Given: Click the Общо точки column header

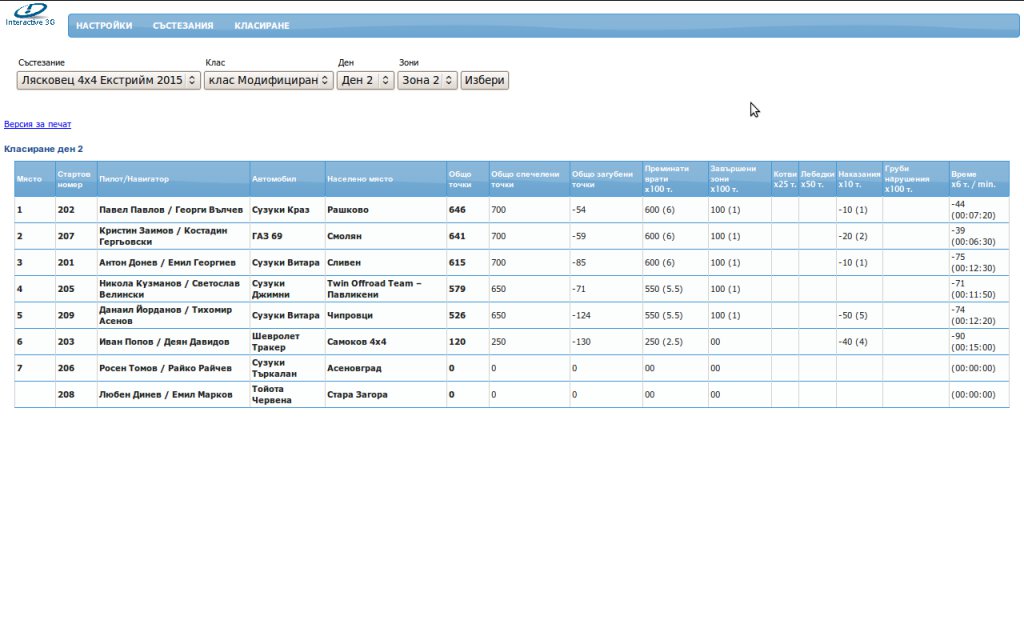Looking at the screenshot, I should point(460,179).
